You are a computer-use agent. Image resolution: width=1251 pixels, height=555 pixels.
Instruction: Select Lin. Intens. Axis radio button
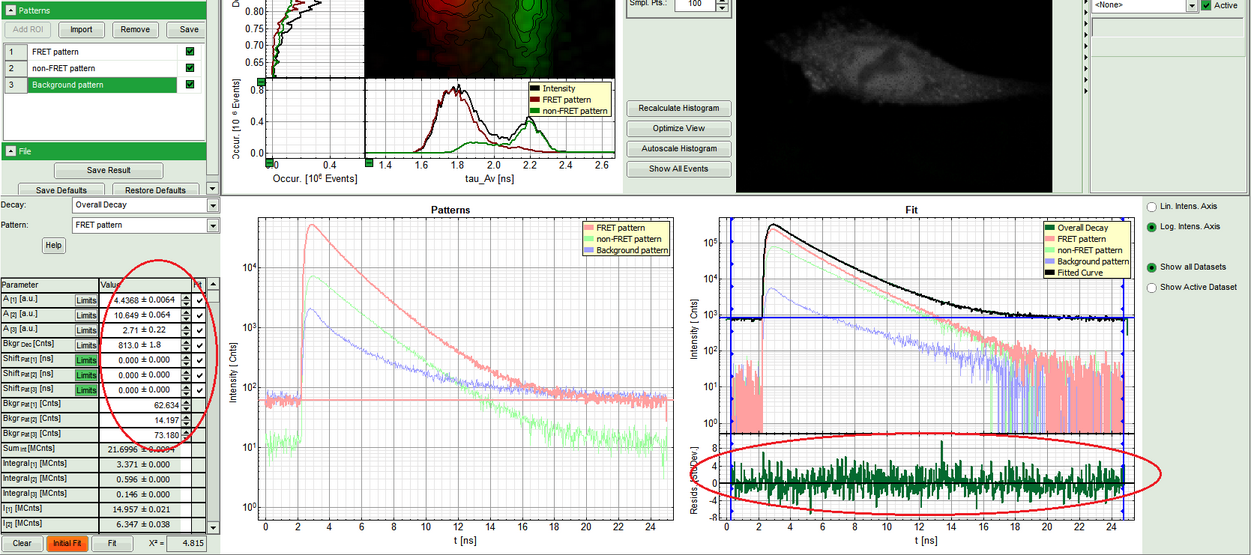pos(1151,206)
